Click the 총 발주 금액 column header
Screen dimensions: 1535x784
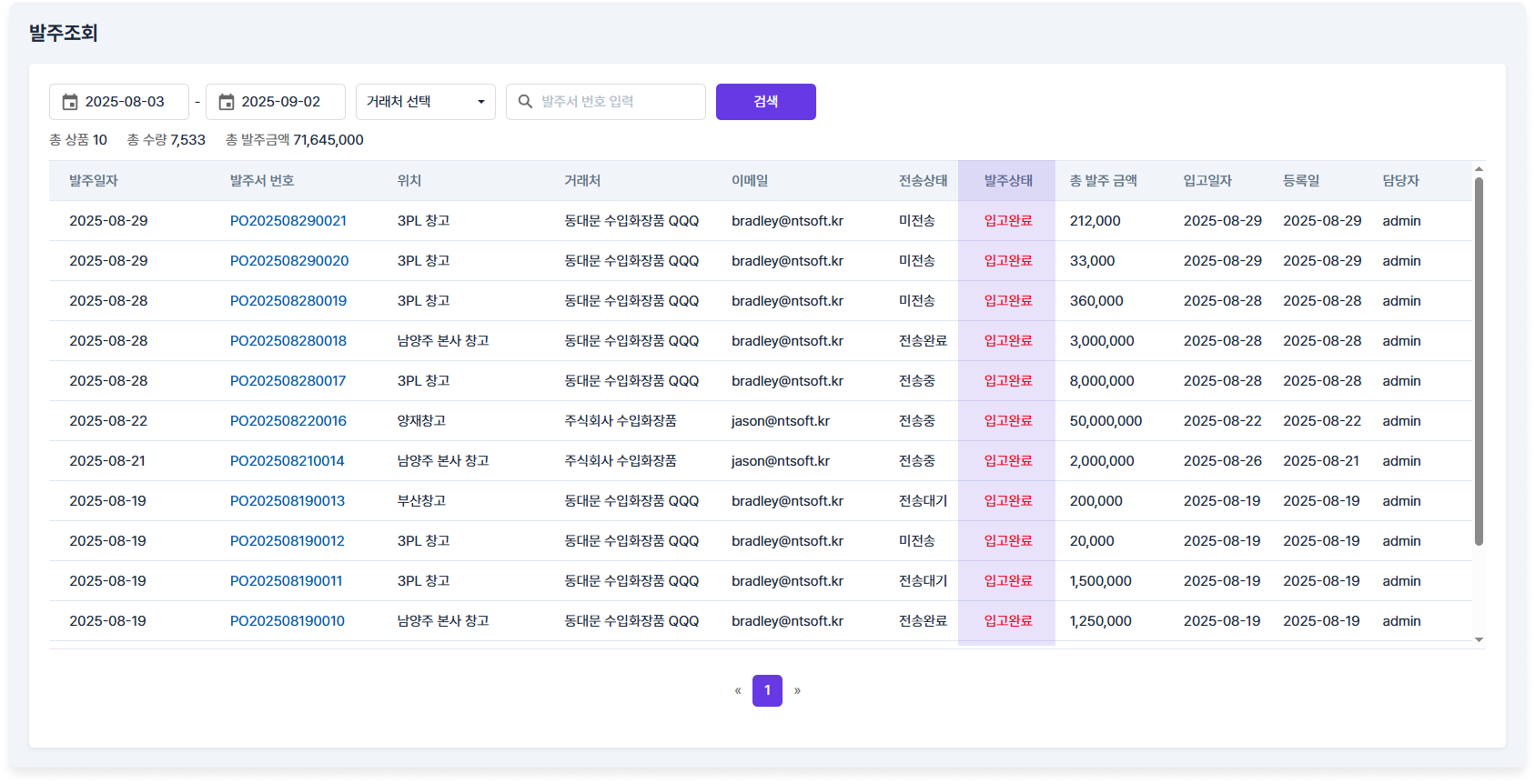(x=1103, y=181)
